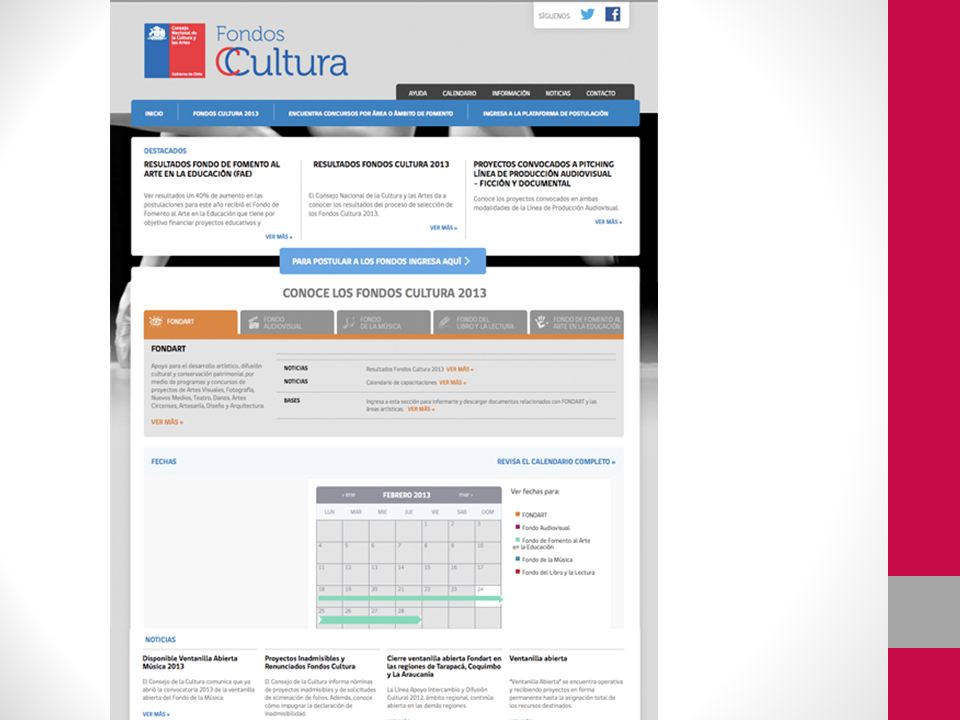Open Fondos Cultura 2013 navigation item

click(x=226, y=113)
